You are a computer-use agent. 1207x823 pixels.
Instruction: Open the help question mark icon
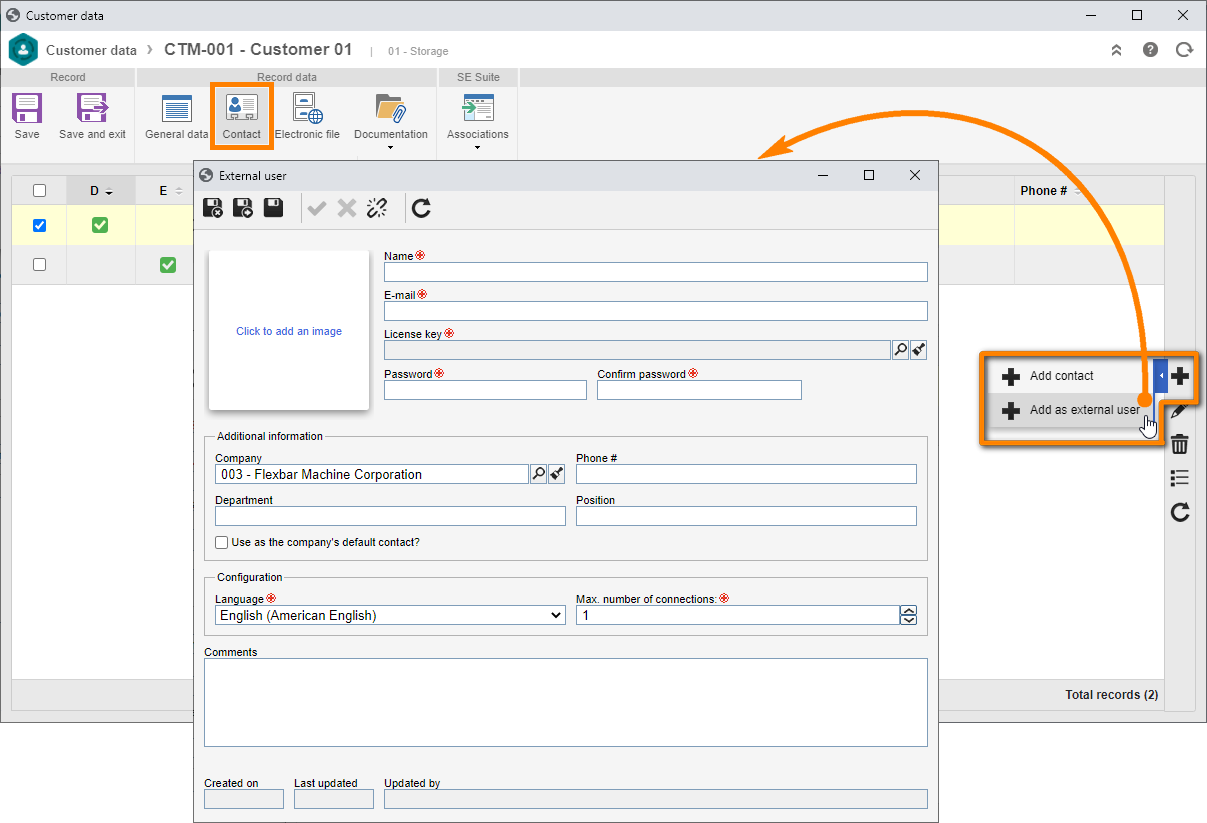click(x=1150, y=49)
